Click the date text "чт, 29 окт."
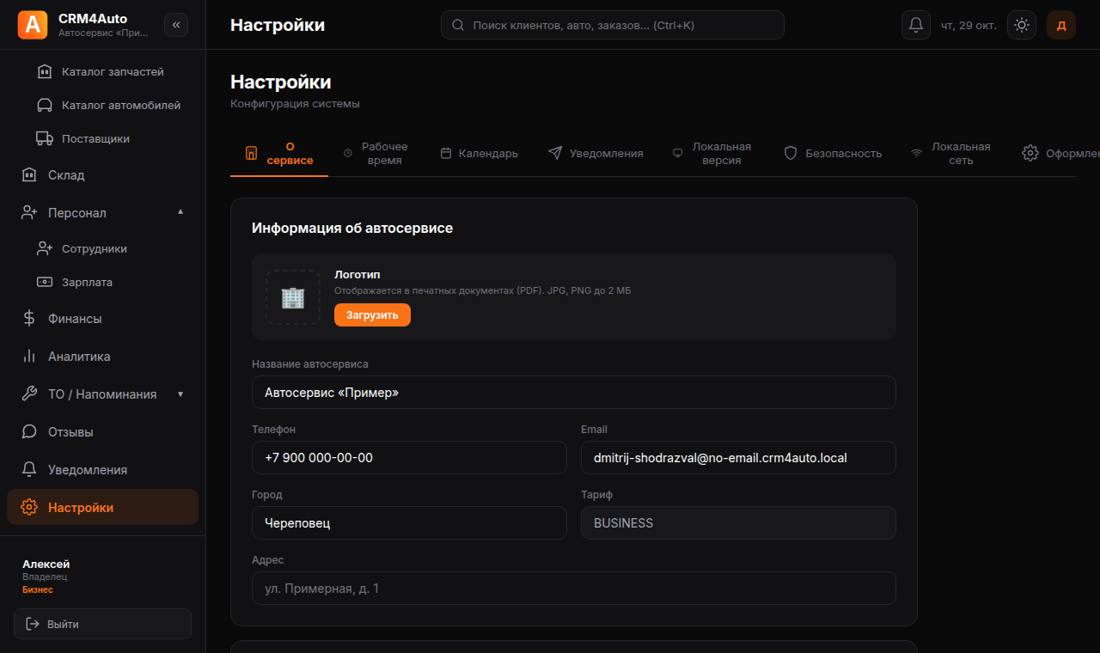1100x653 pixels. pyautogui.click(x=968, y=25)
